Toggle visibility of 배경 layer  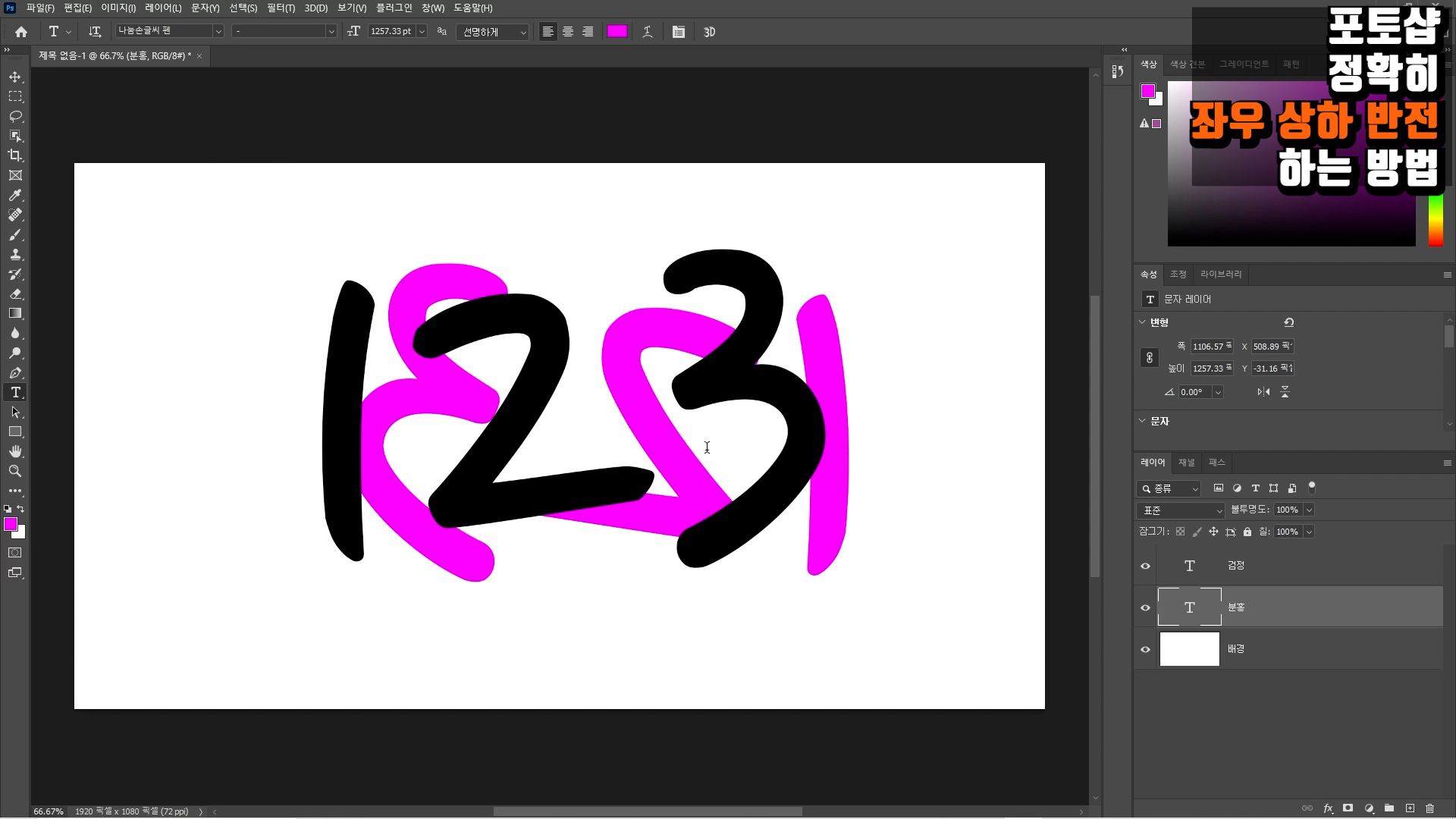pos(1145,649)
